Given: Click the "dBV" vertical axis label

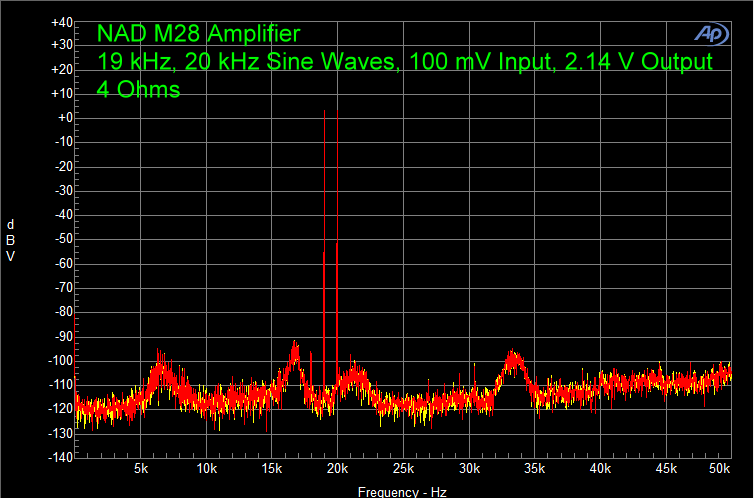Looking at the screenshot, I should click(10, 239).
